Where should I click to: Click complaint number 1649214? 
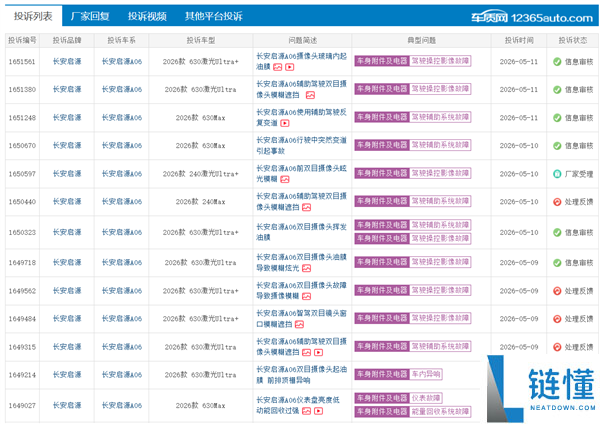point(22,375)
